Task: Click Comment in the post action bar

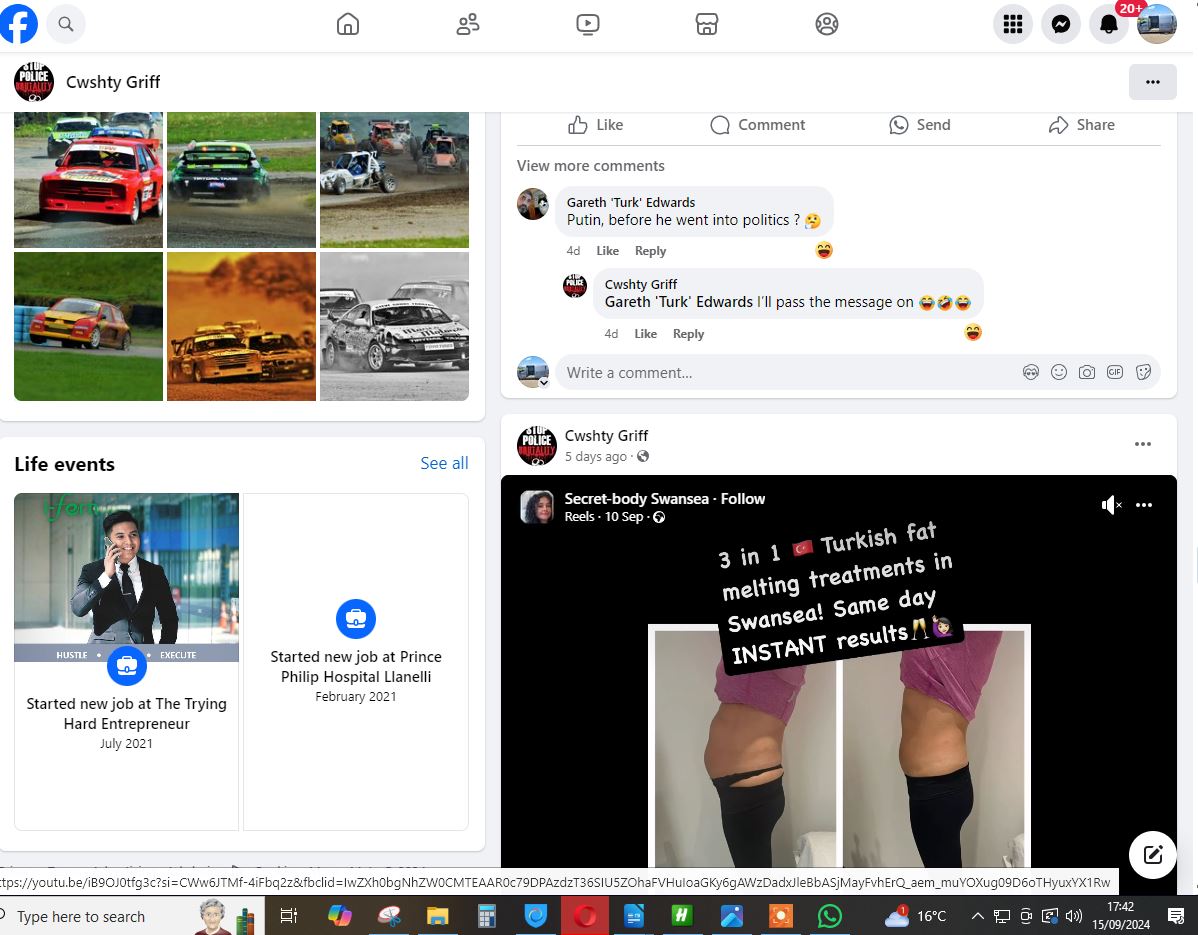Action: (x=757, y=125)
